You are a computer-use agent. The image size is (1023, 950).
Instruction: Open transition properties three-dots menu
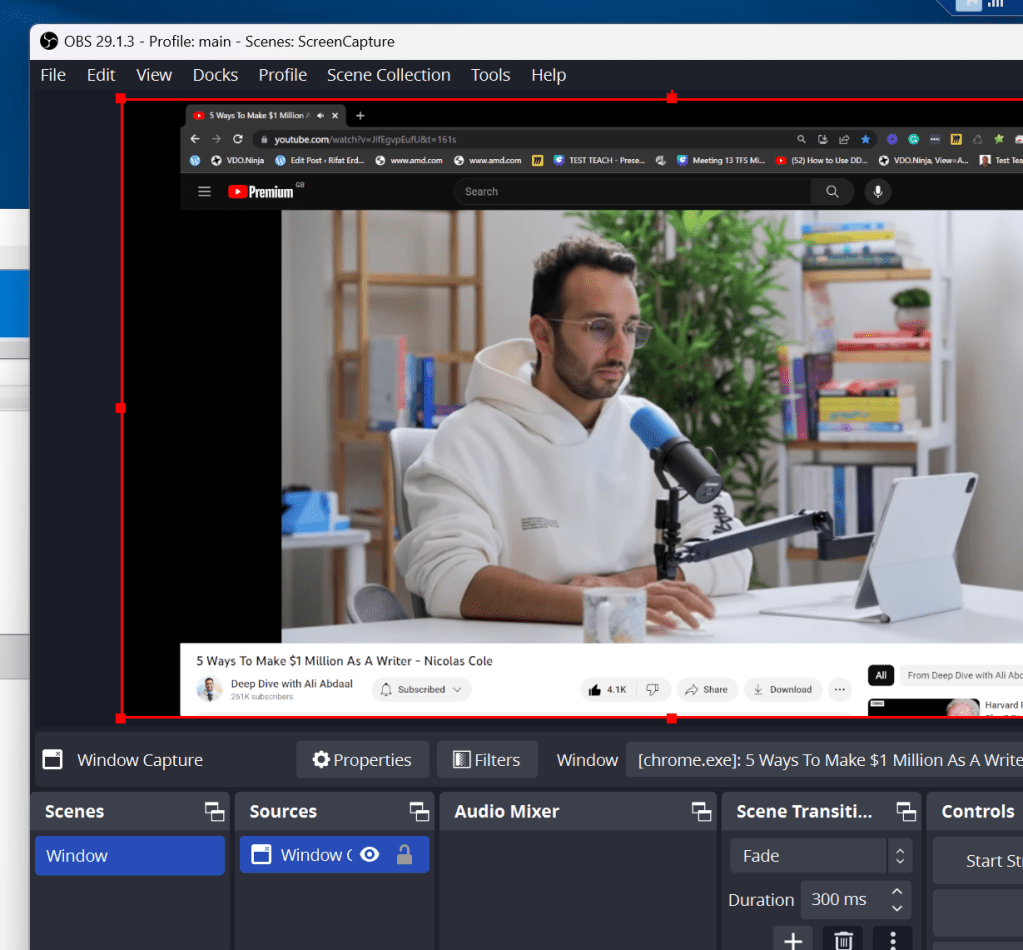click(x=893, y=940)
